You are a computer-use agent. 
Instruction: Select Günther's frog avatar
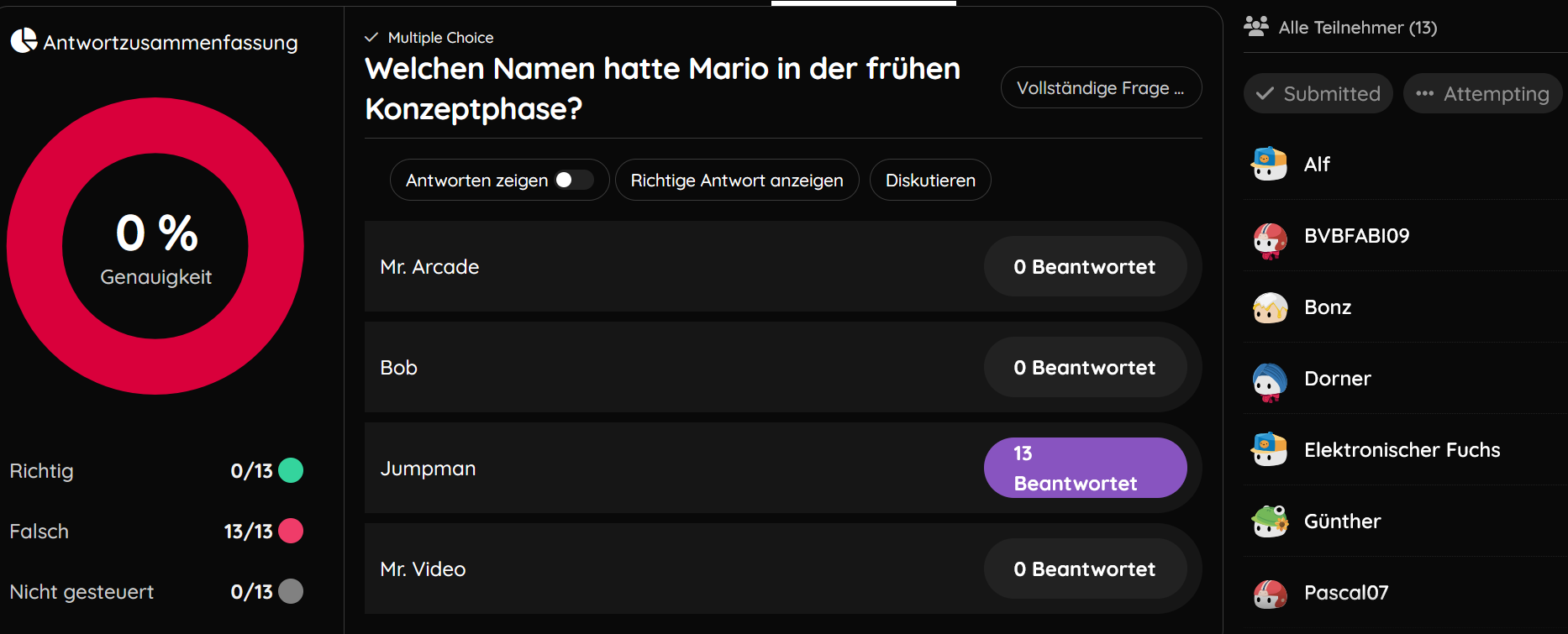[1270, 521]
